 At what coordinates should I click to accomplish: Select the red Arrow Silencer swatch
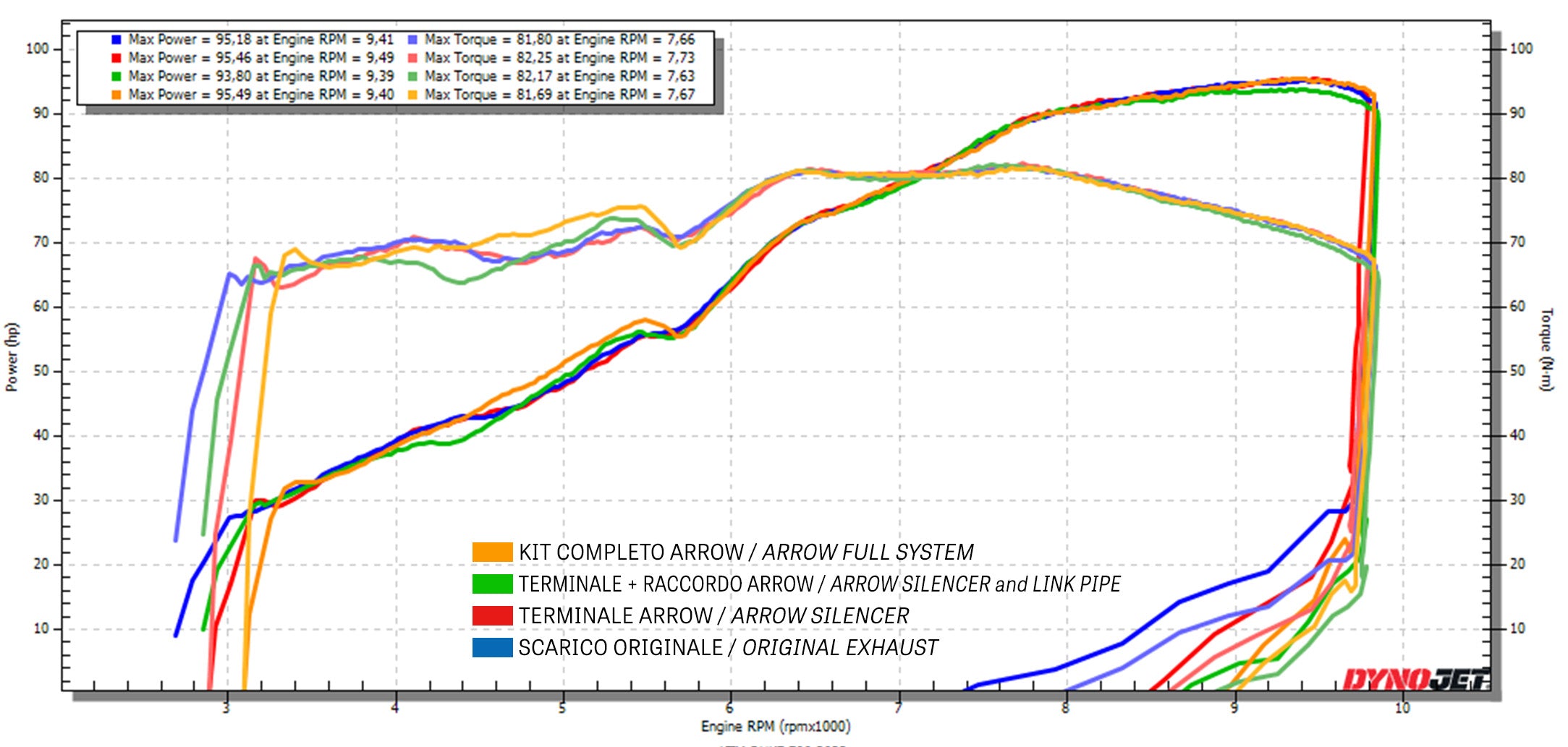[492, 616]
